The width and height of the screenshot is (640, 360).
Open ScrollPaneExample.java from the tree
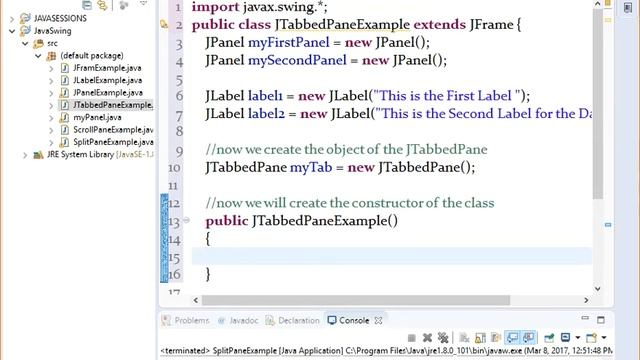pos(113,129)
